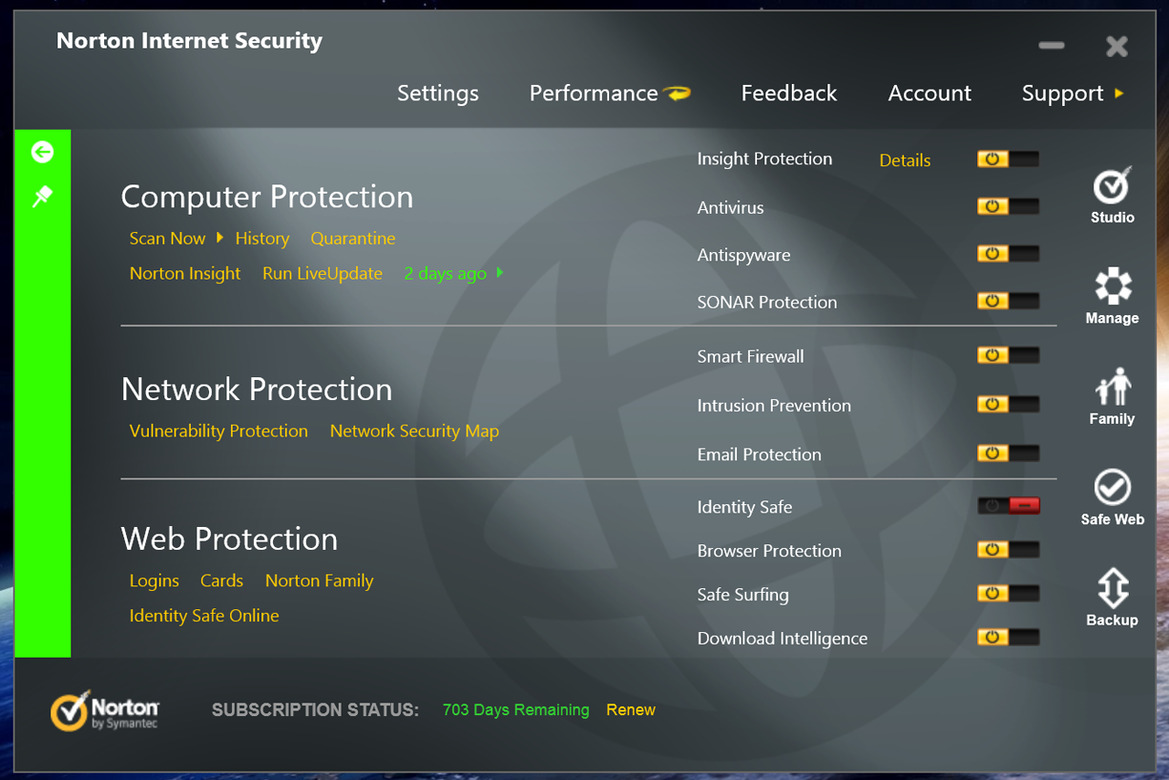Open the Norton Family link
The image size is (1169, 780).
[x=319, y=581]
